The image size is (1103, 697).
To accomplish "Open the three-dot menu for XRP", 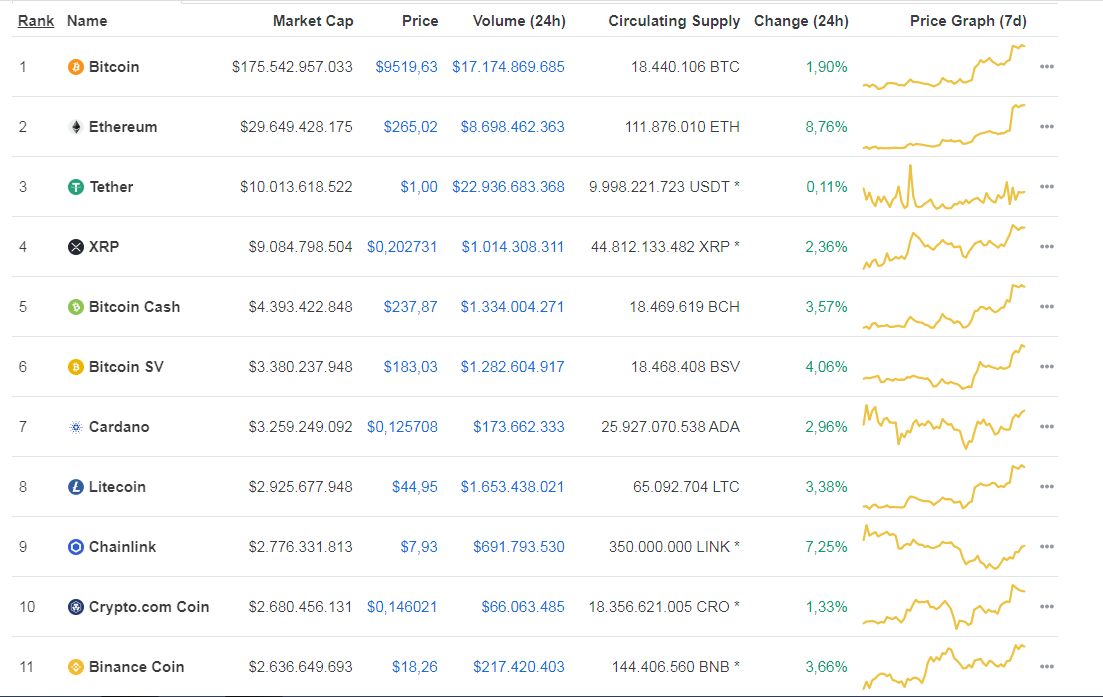I will pyautogui.click(x=1047, y=247).
